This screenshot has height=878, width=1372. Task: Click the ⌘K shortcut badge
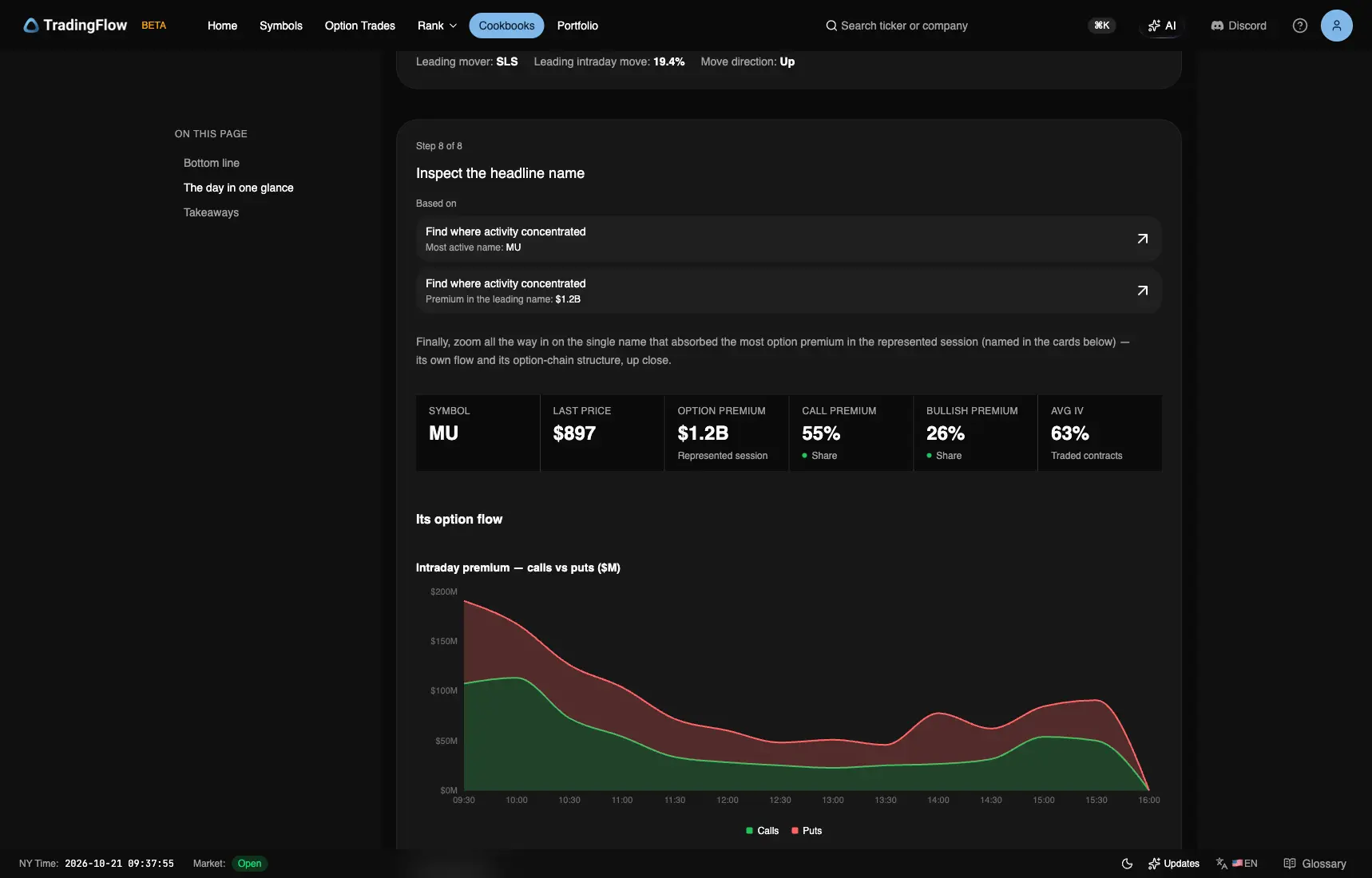(1101, 26)
